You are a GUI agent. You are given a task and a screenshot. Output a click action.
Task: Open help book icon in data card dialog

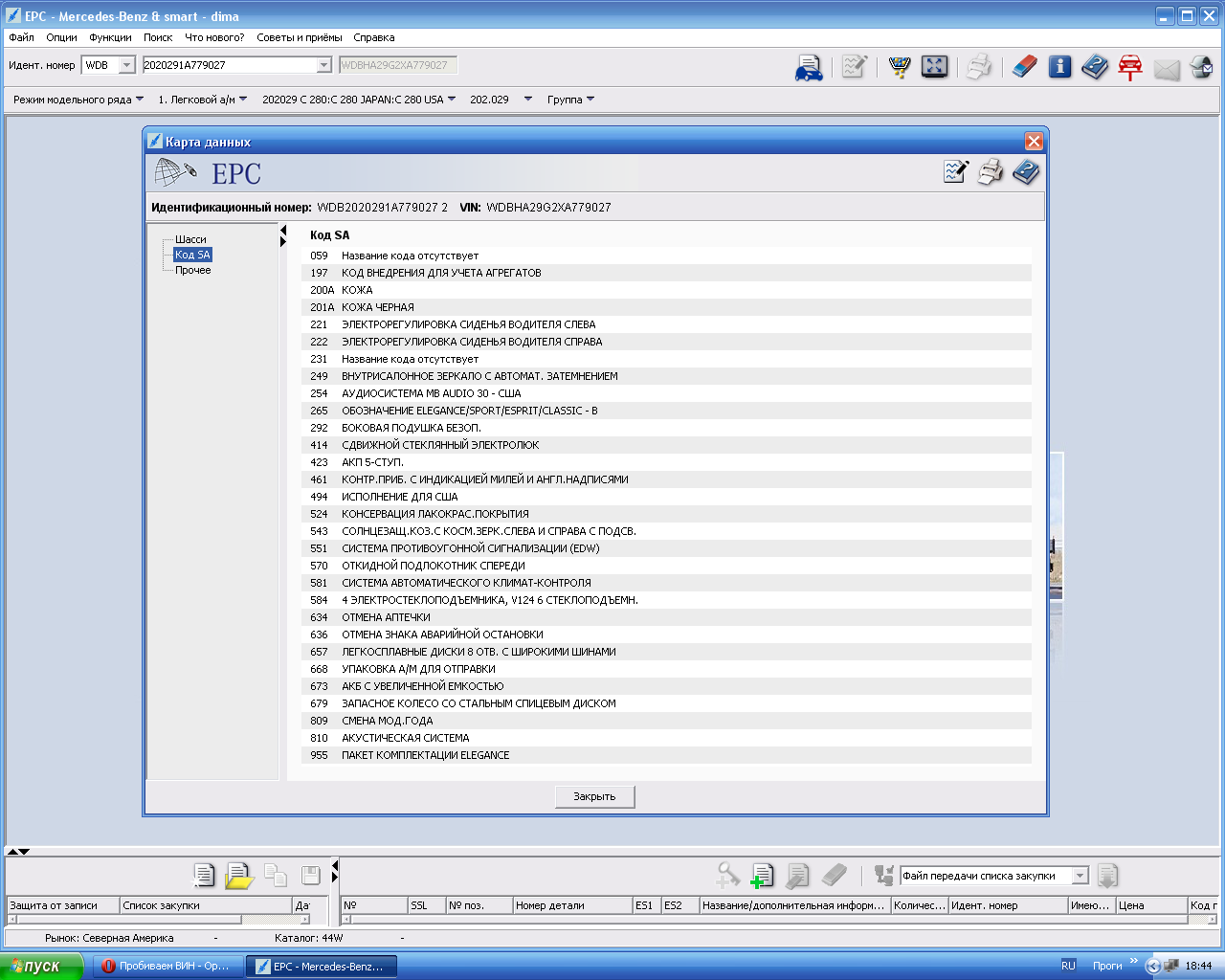[x=1026, y=172]
